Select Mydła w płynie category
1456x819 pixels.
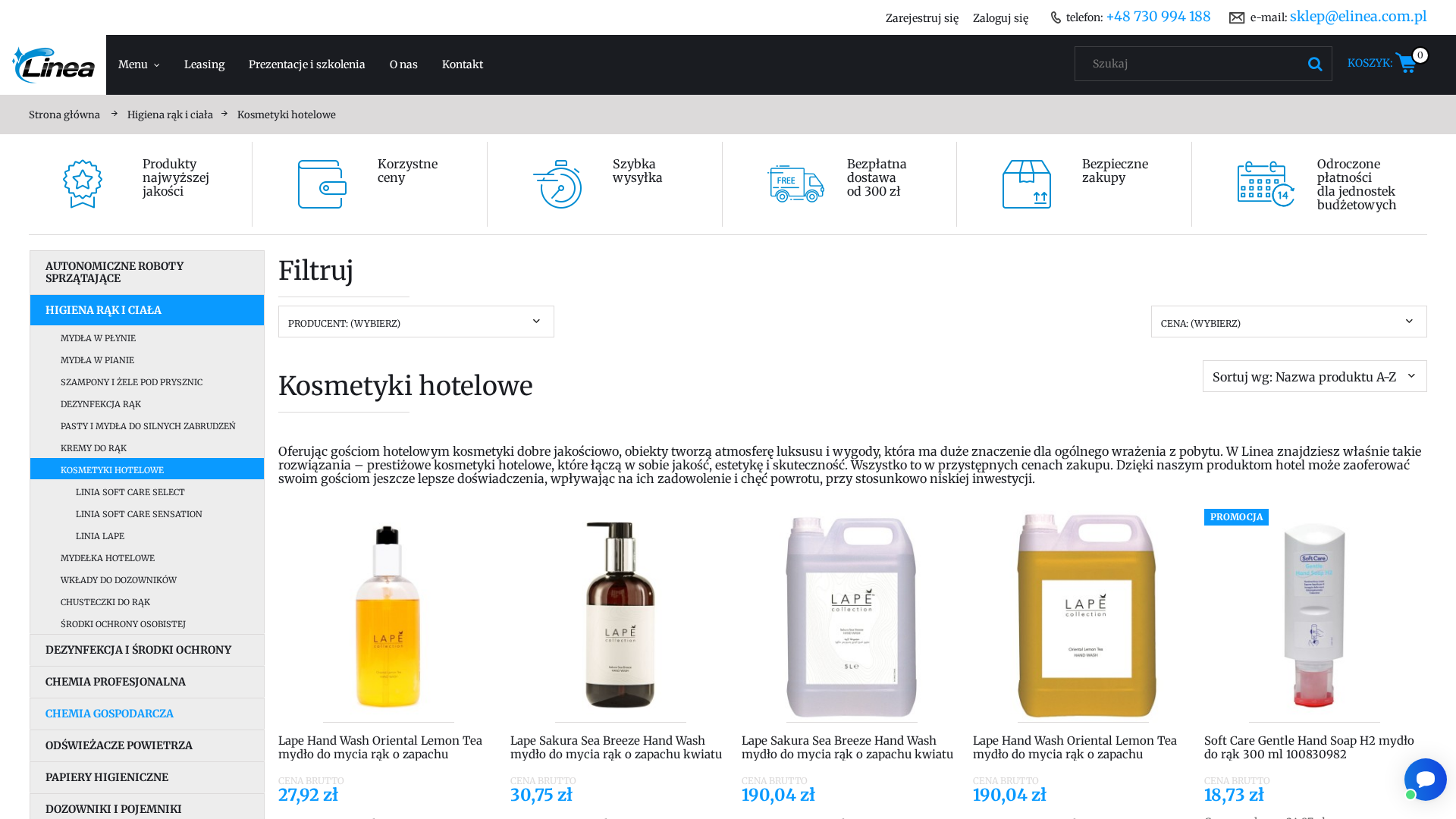[x=98, y=338]
